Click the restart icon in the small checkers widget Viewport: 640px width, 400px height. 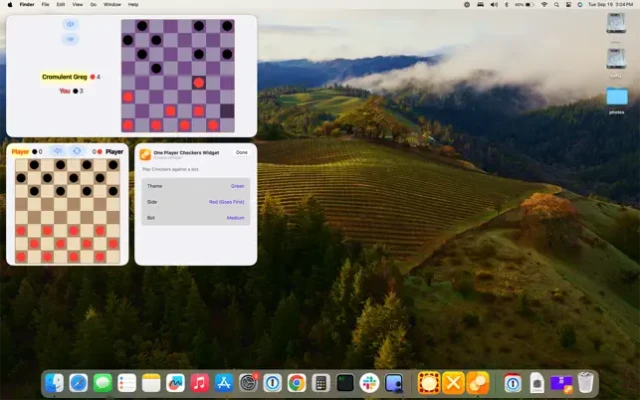coord(76,151)
